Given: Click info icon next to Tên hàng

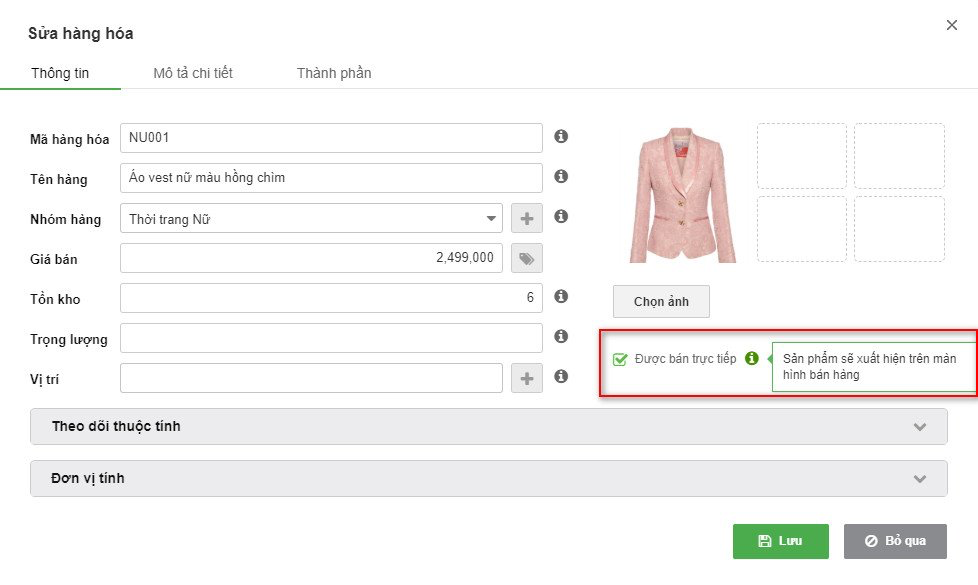Looking at the screenshot, I should coord(561,176).
